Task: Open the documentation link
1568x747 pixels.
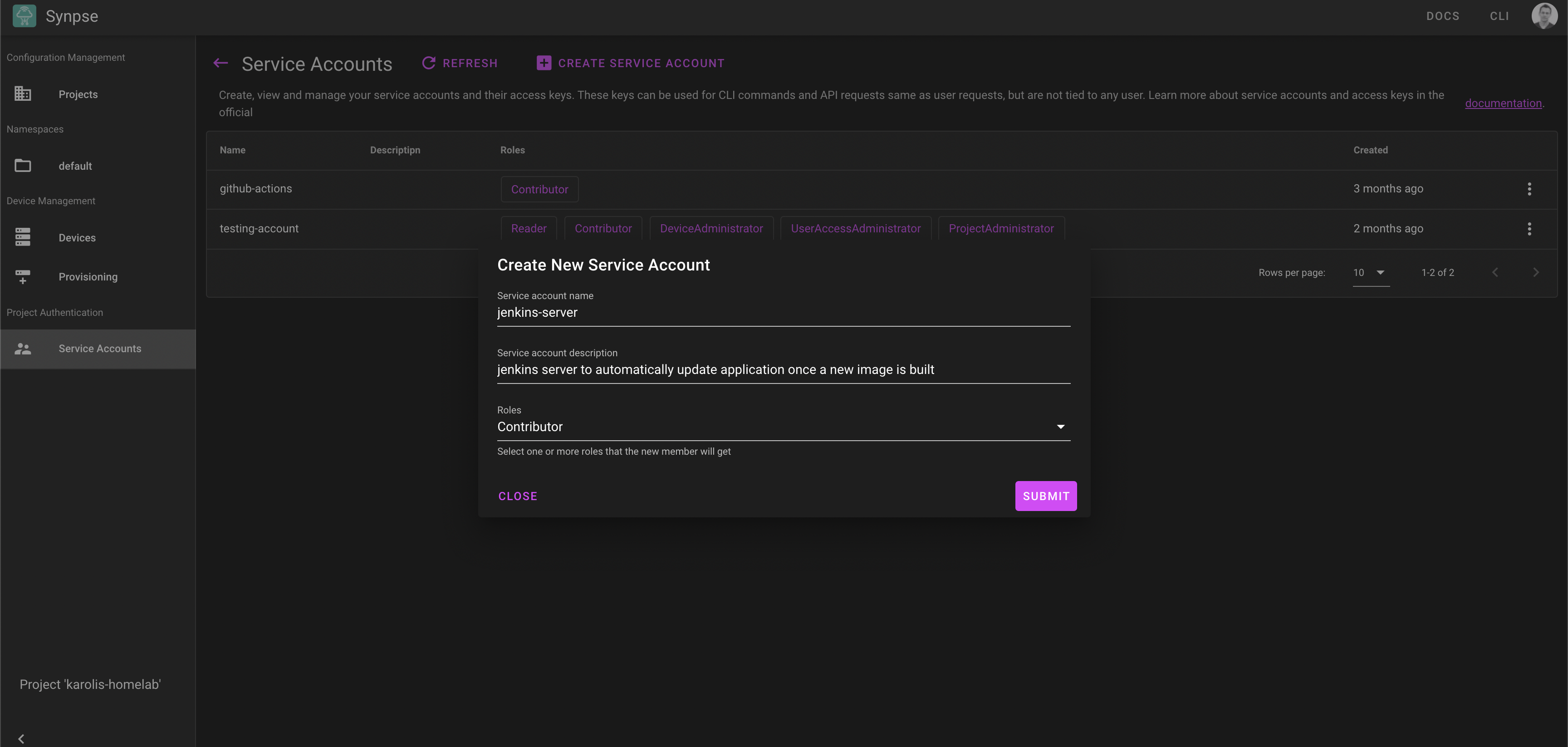Action: [x=1503, y=103]
